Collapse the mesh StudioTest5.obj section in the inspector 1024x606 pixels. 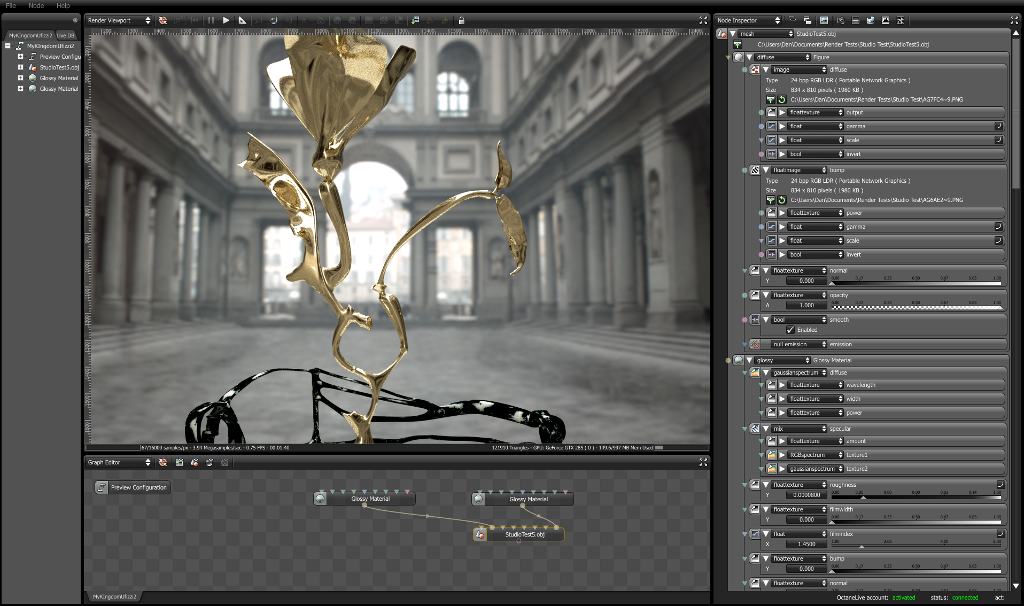[x=733, y=33]
